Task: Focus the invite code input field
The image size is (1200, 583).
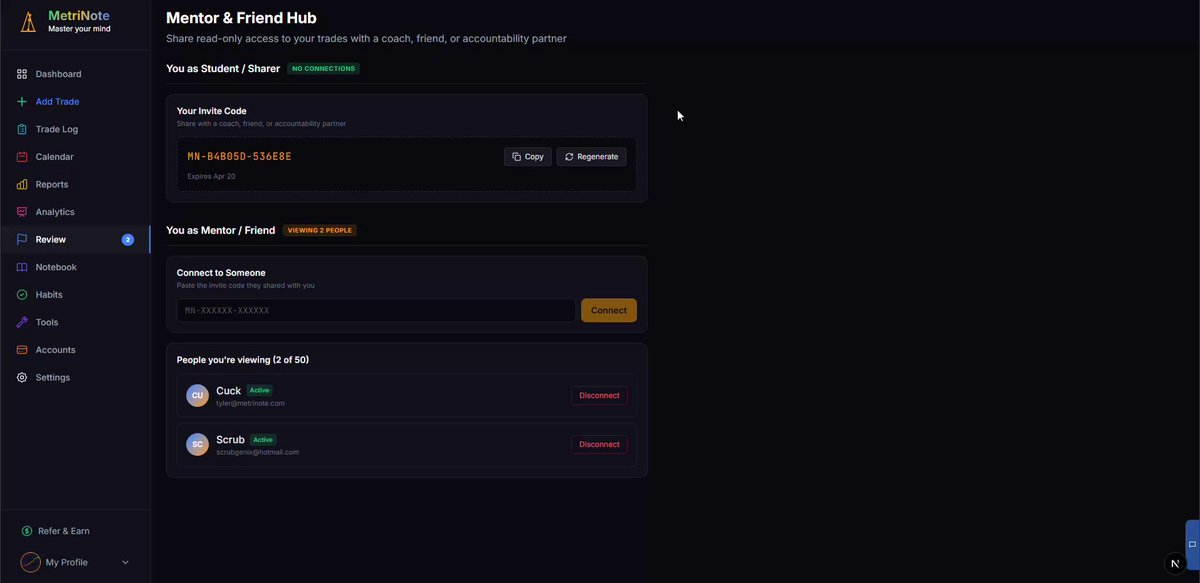Action: coord(376,310)
